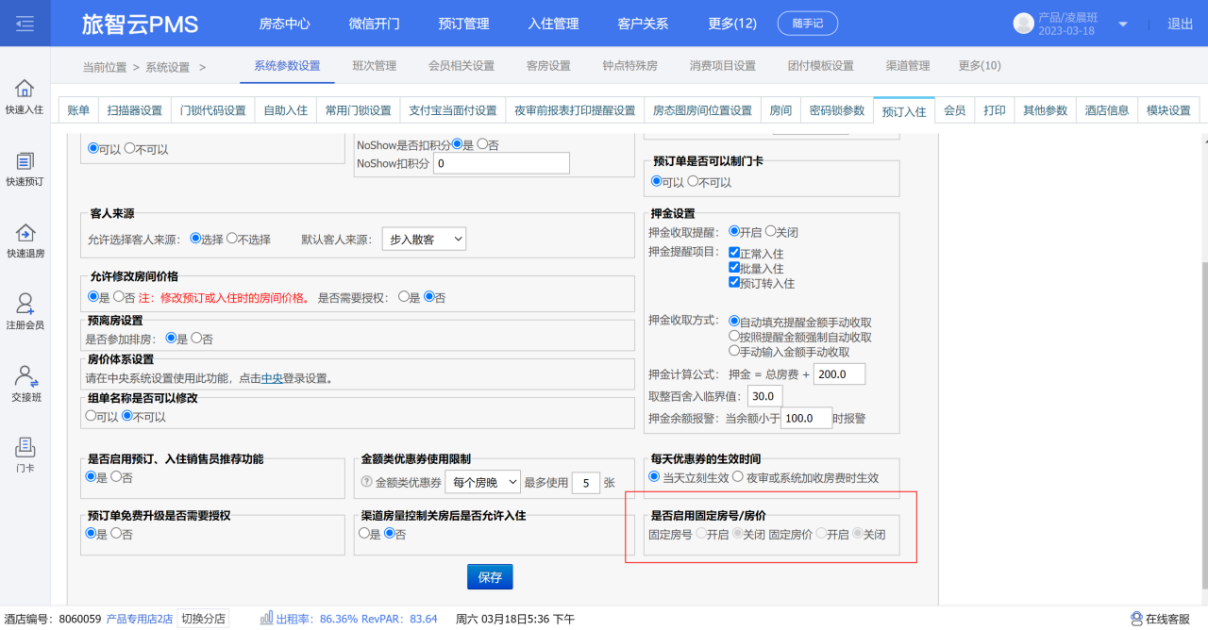Click the 最多使用 coupon count field
The image size is (1208, 630).
(x=585, y=482)
